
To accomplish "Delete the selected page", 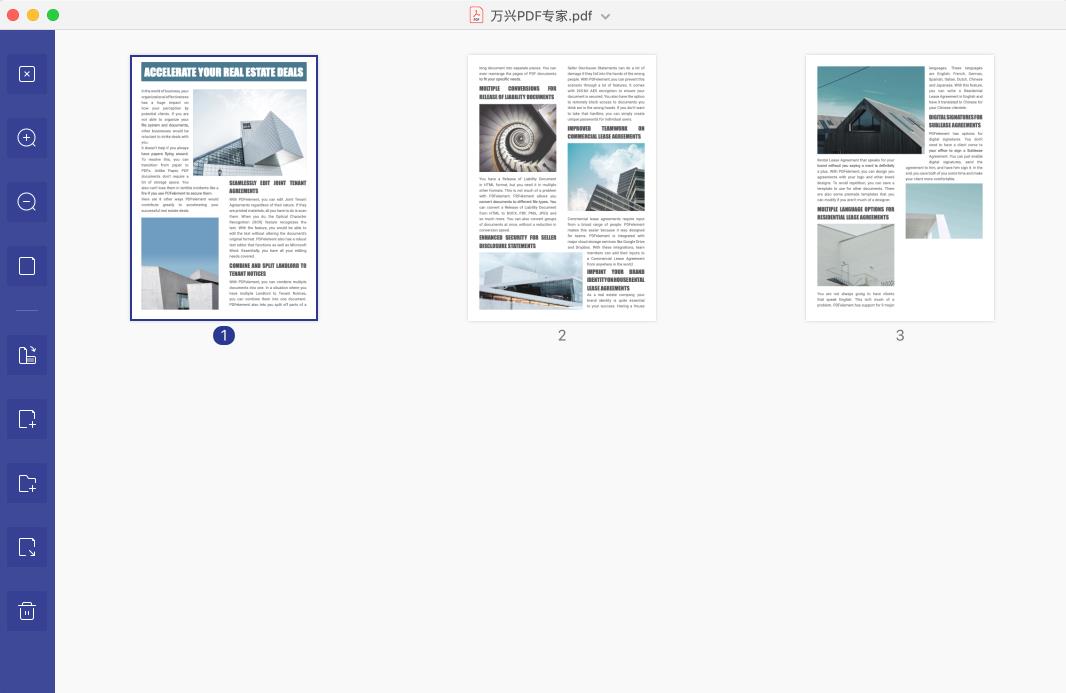I will tap(27, 611).
